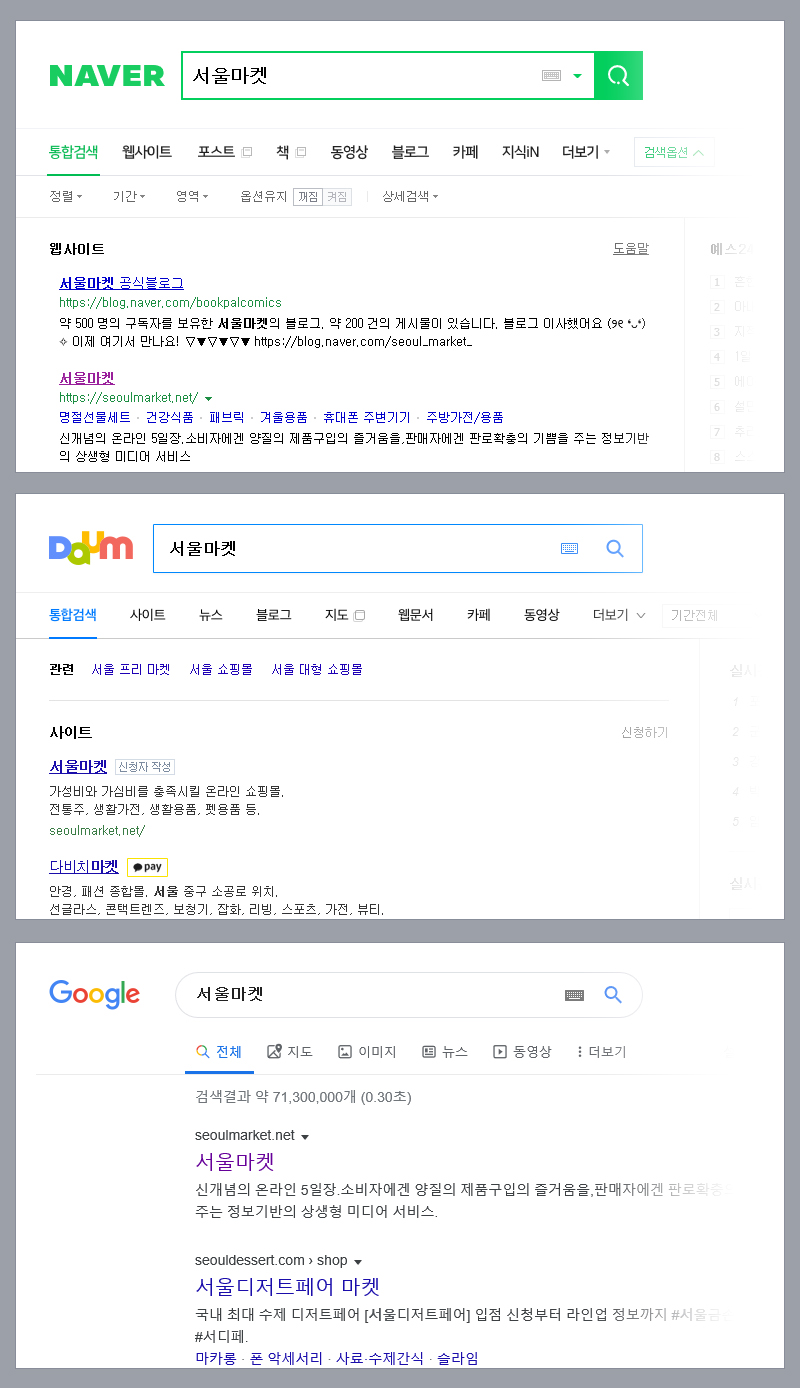Select Google 뉴스 tab

pyautogui.click(x=445, y=1052)
